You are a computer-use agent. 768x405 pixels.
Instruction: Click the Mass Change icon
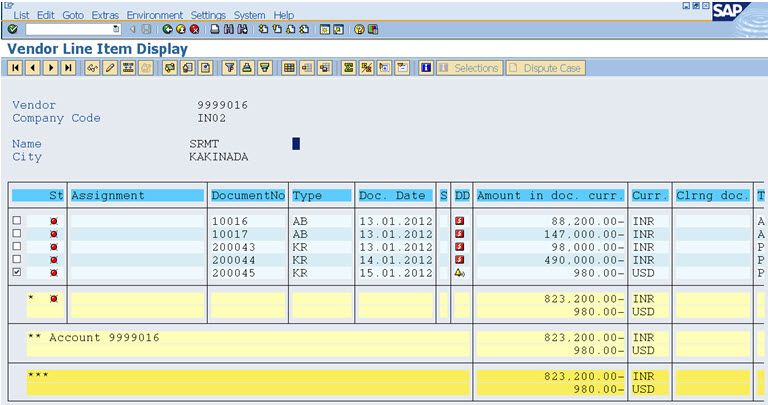[128, 68]
